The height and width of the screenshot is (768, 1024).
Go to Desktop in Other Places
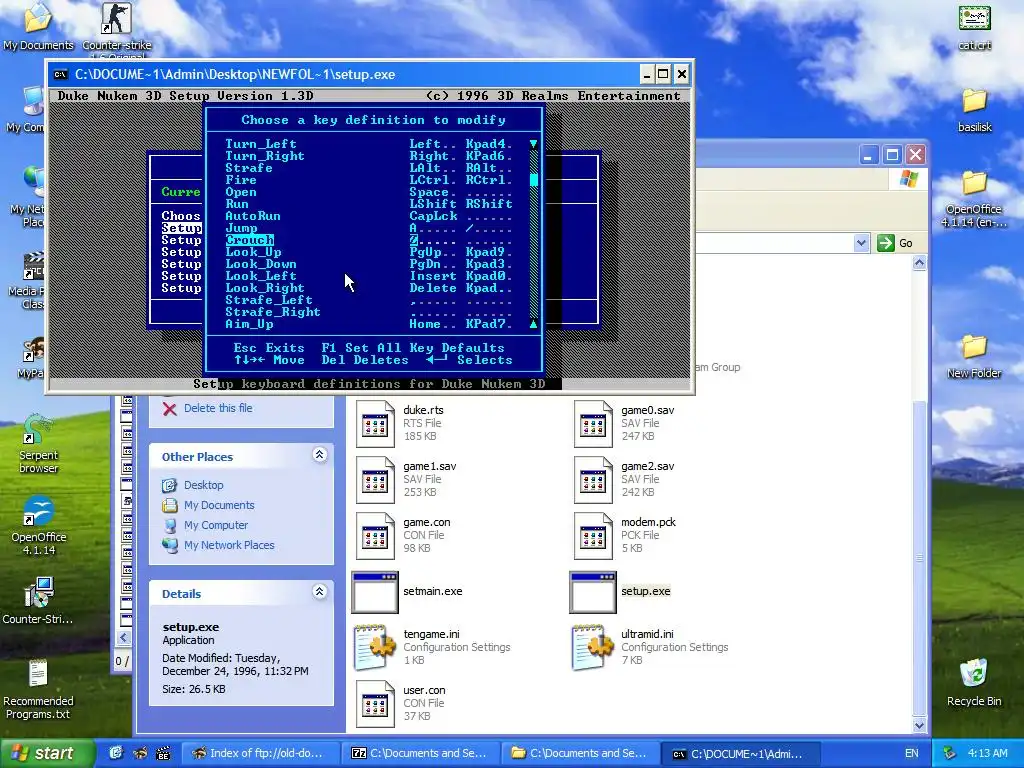[204, 485]
